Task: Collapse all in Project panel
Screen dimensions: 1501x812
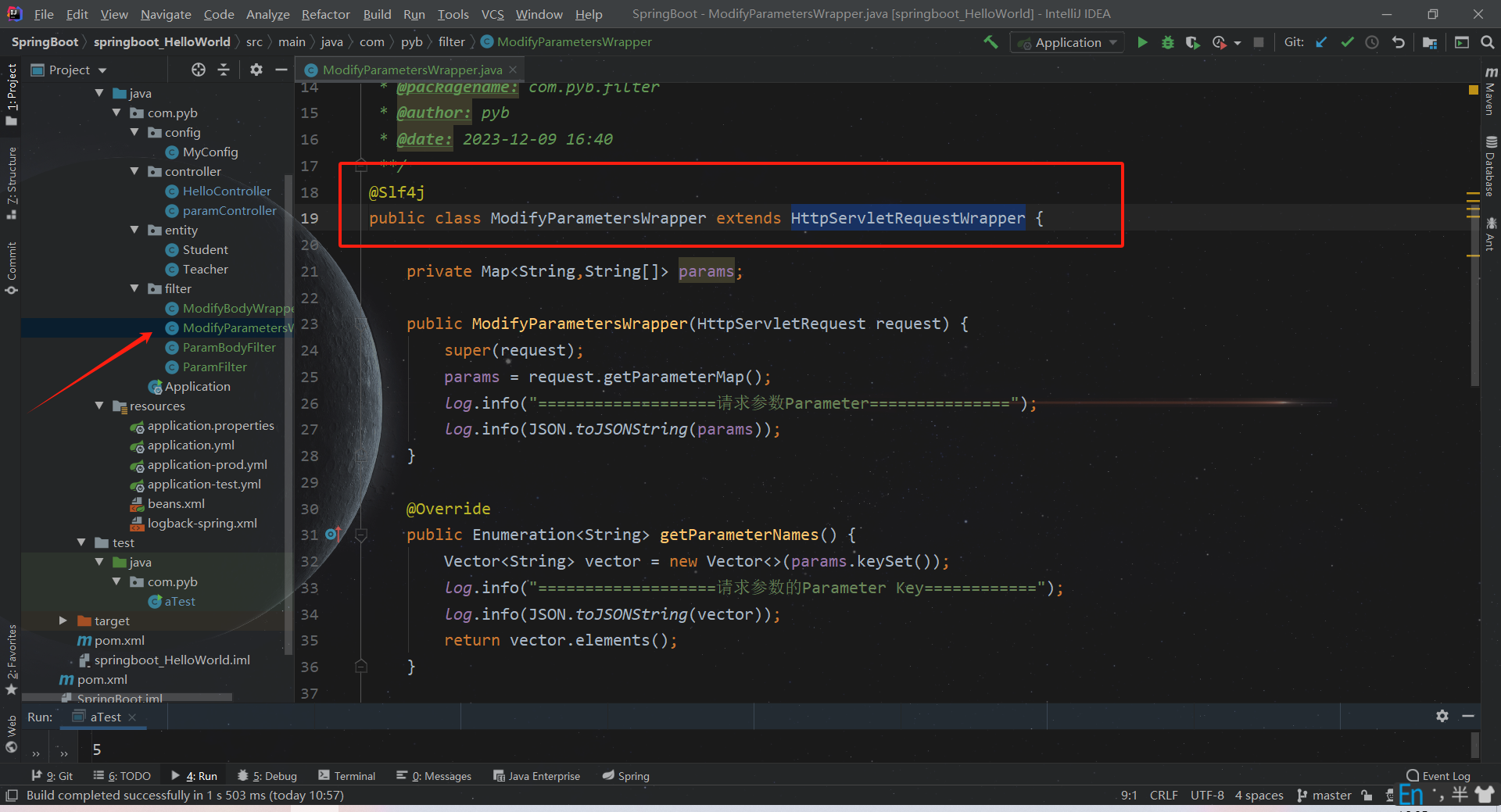Action: (224, 70)
